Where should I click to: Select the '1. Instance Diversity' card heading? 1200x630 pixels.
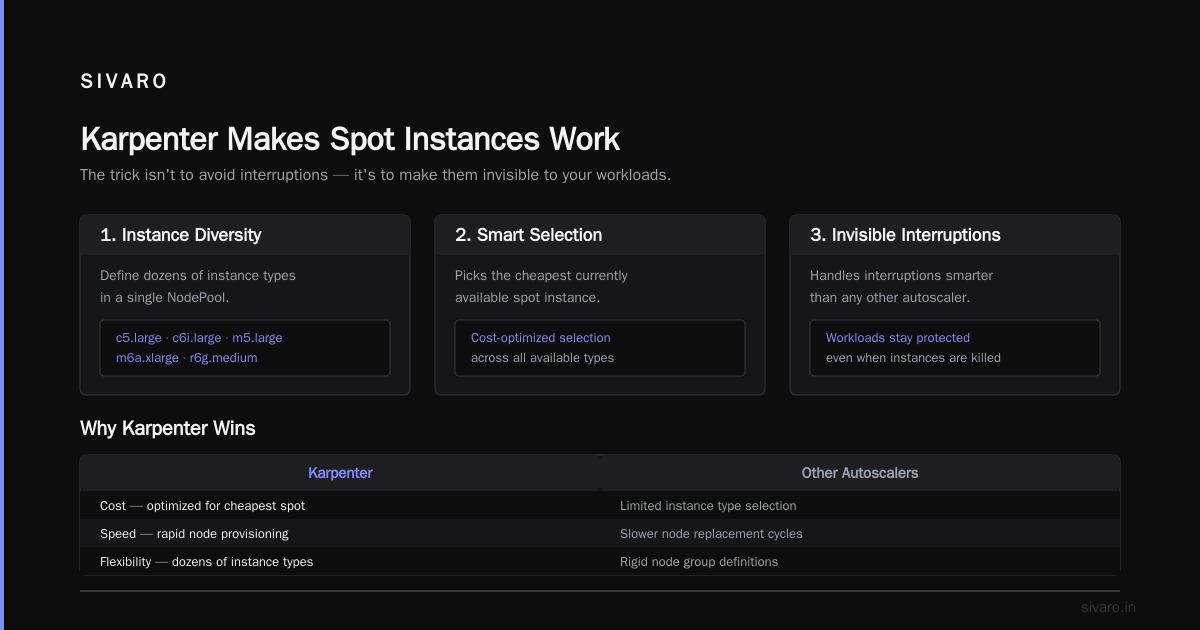coord(180,235)
